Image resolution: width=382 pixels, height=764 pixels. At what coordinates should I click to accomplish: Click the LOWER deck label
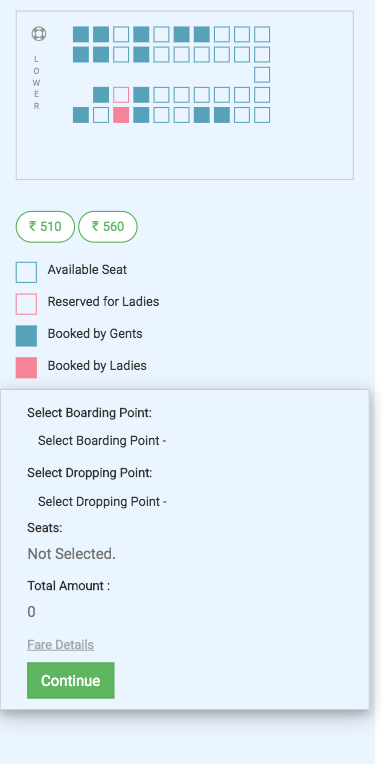tap(36, 82)
